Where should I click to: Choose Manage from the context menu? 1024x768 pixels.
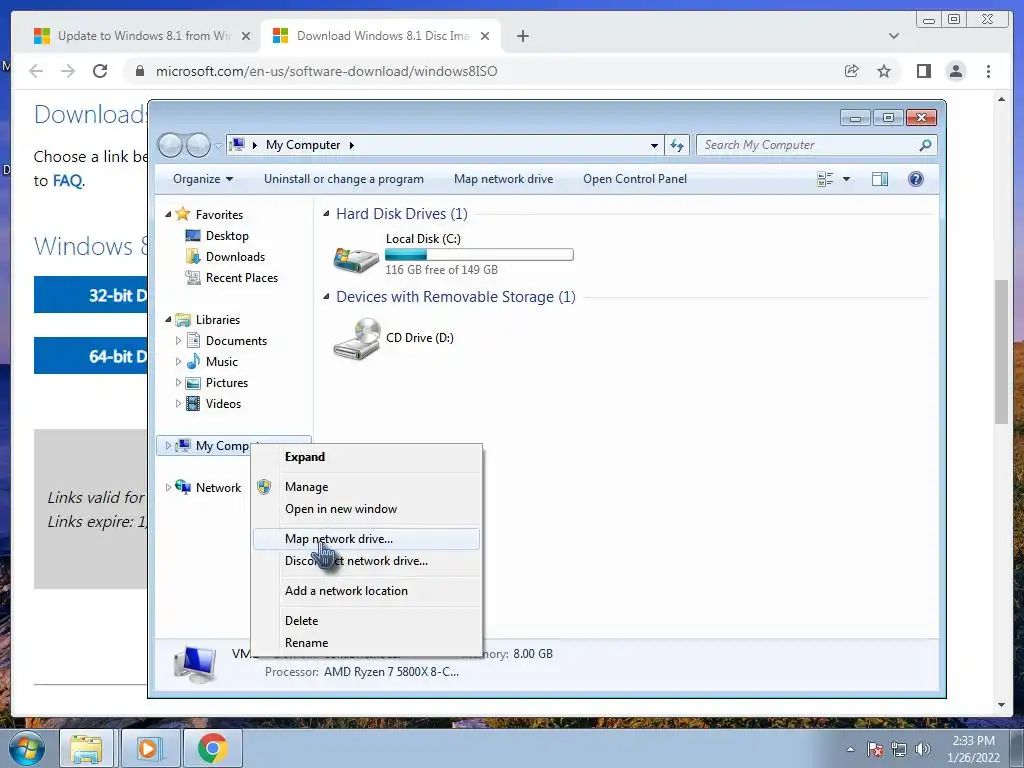tap(366, 487)
